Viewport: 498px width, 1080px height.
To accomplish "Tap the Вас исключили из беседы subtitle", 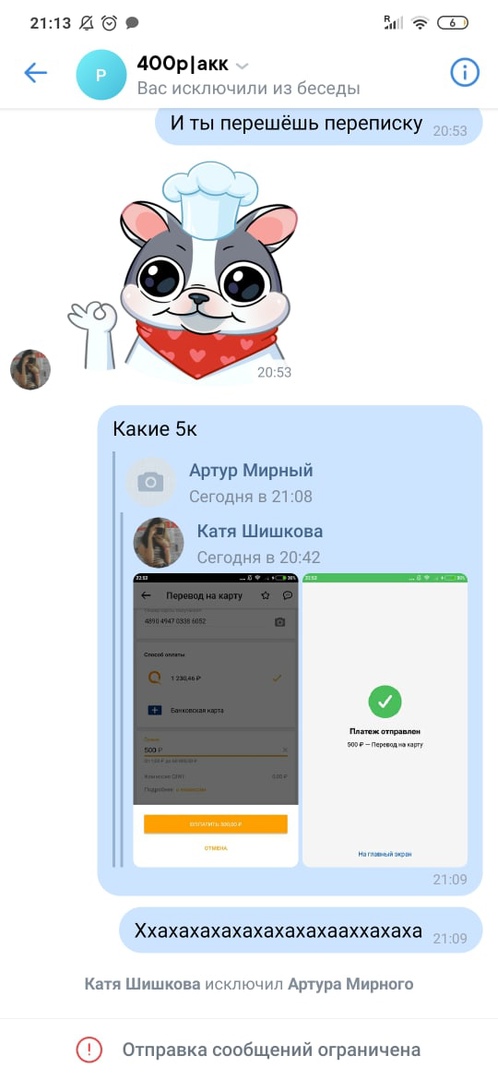I will [249, 88].
